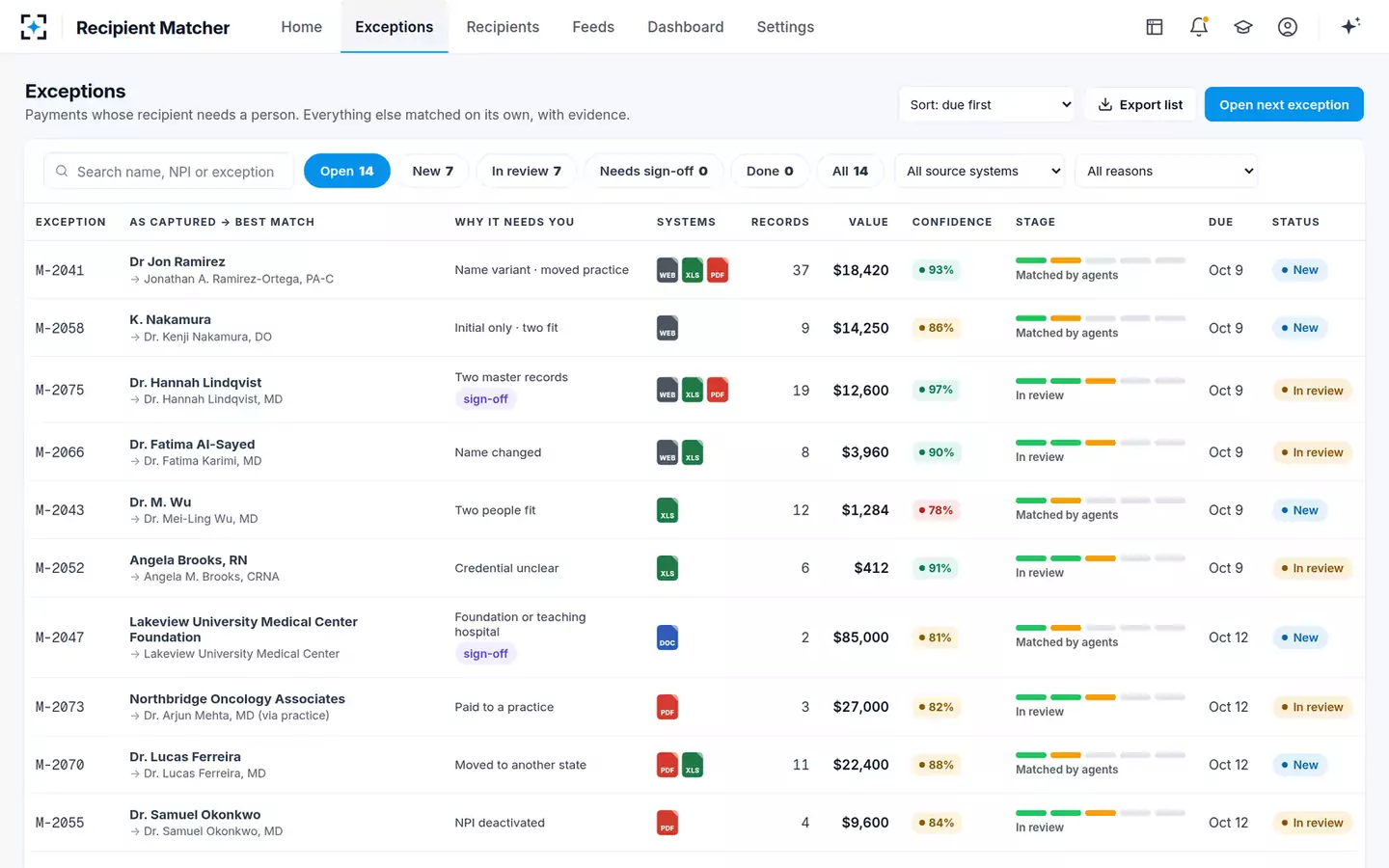Open notifications bell icon
Screen dimensions: 1389x868
1199,27
